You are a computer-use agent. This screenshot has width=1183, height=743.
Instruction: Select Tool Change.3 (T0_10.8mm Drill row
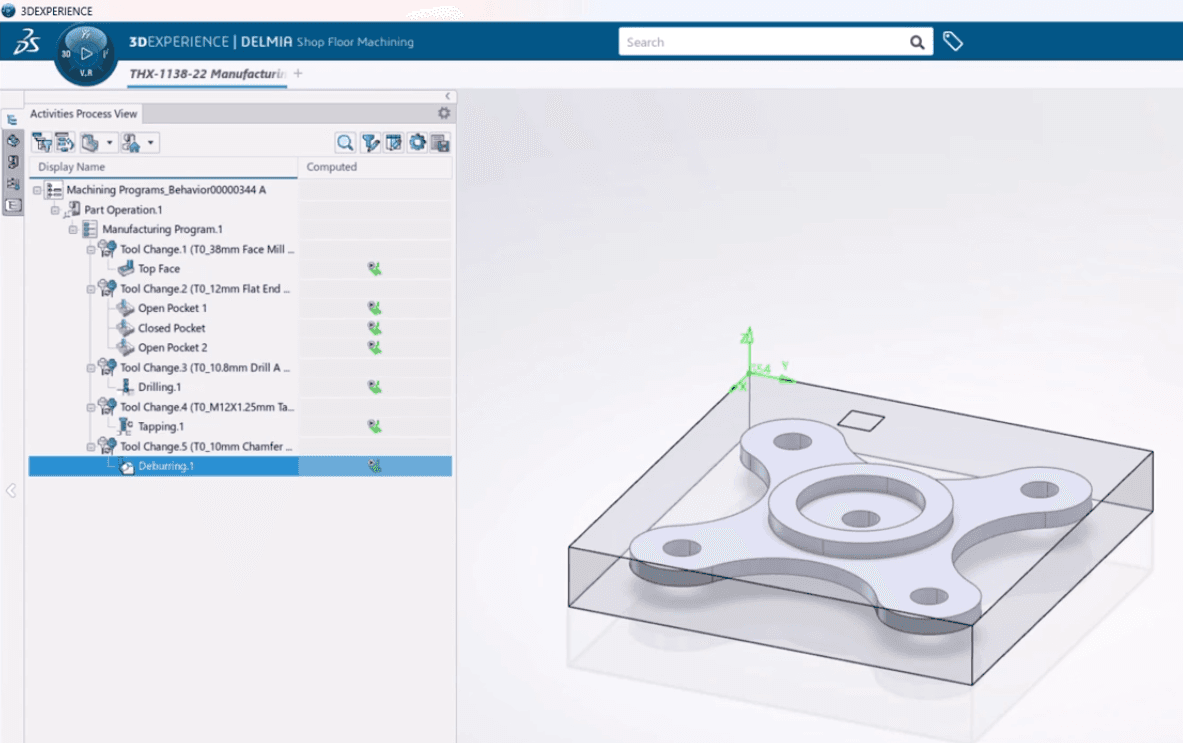coord(205,367)
